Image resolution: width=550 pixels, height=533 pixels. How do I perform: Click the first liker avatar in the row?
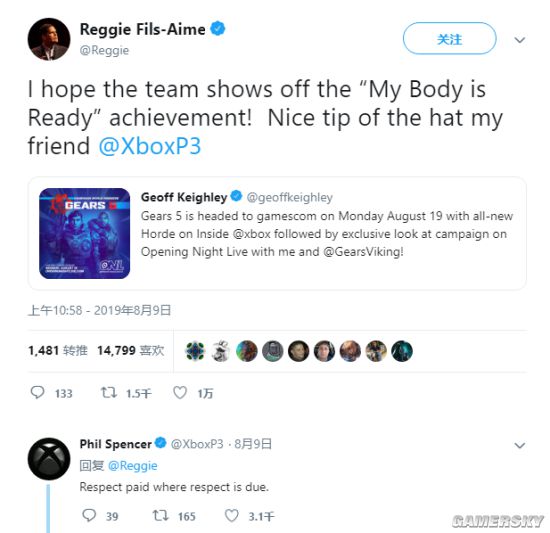point(195,351)
